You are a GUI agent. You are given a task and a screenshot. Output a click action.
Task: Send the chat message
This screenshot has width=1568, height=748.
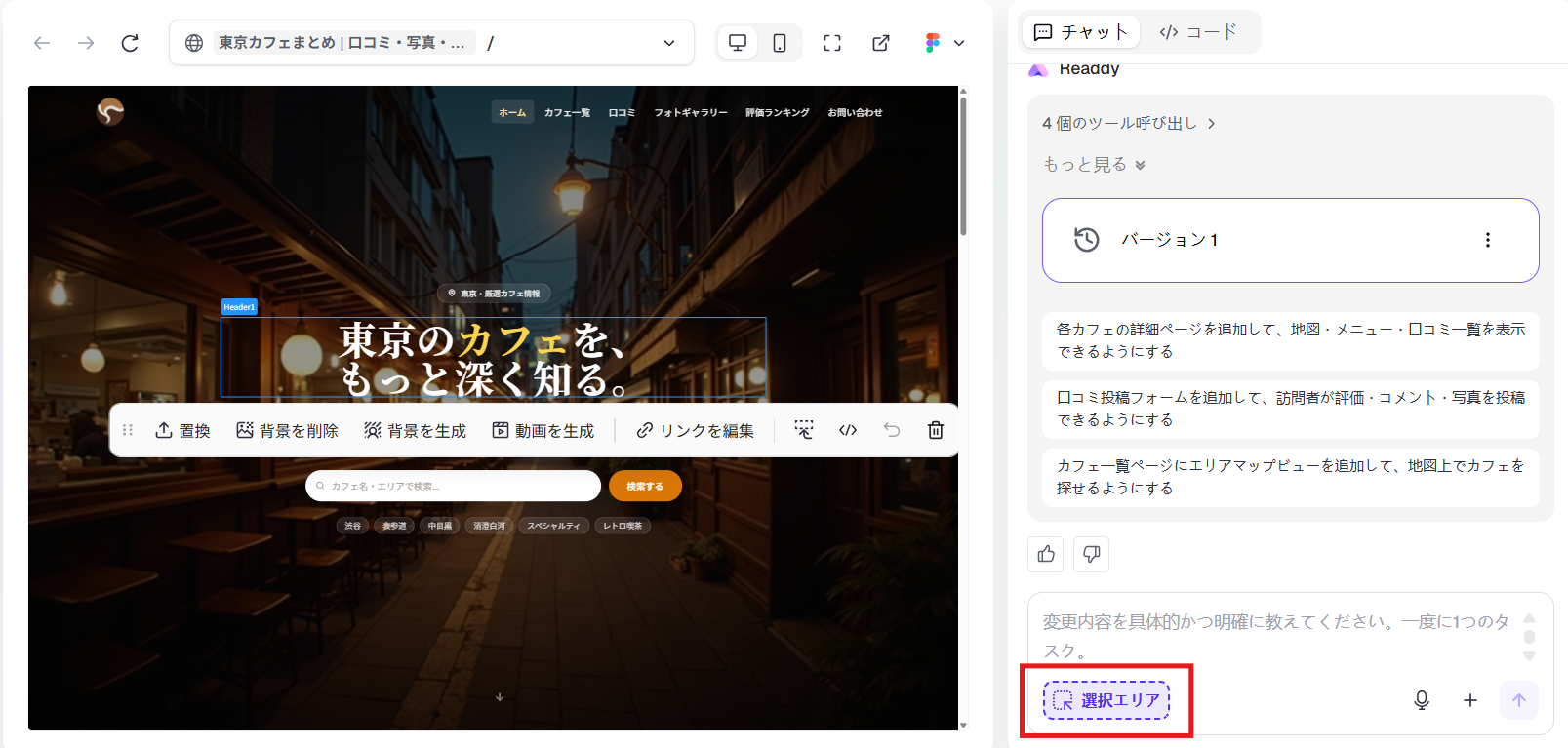tap(1519, 700)
